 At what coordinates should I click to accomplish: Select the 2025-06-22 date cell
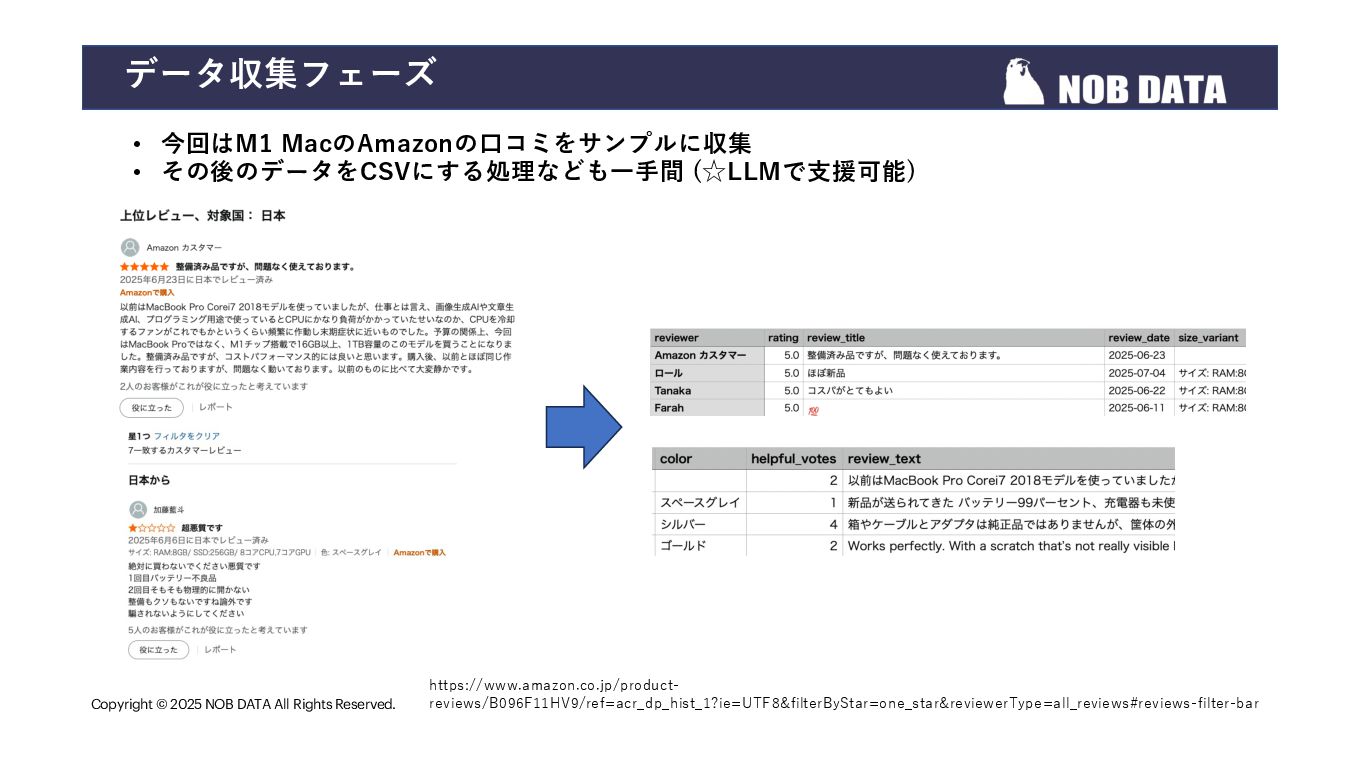[1140, 390]
